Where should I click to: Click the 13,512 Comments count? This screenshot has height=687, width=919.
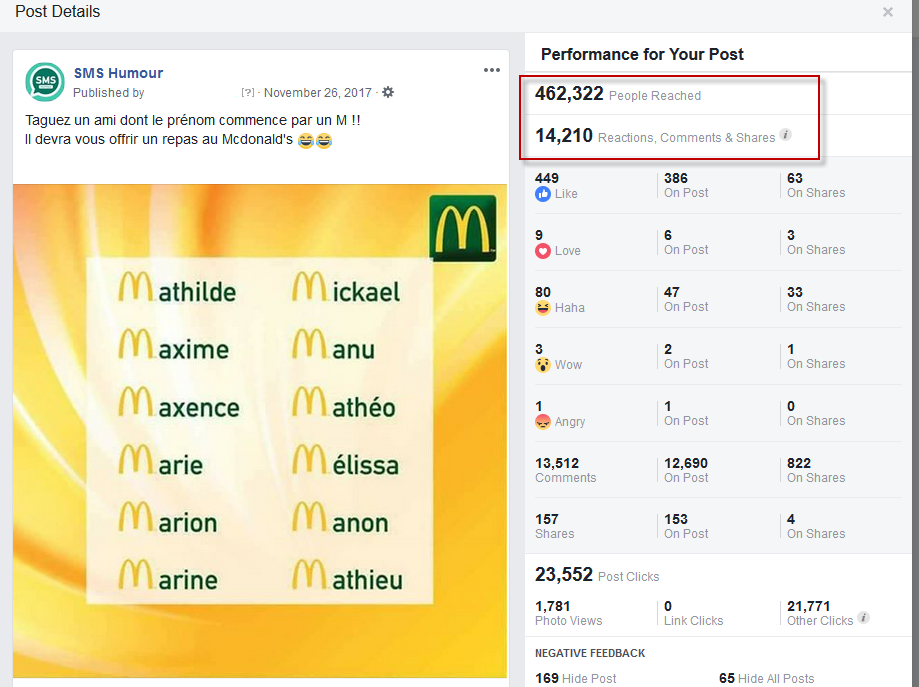click(x=557, y=463)
